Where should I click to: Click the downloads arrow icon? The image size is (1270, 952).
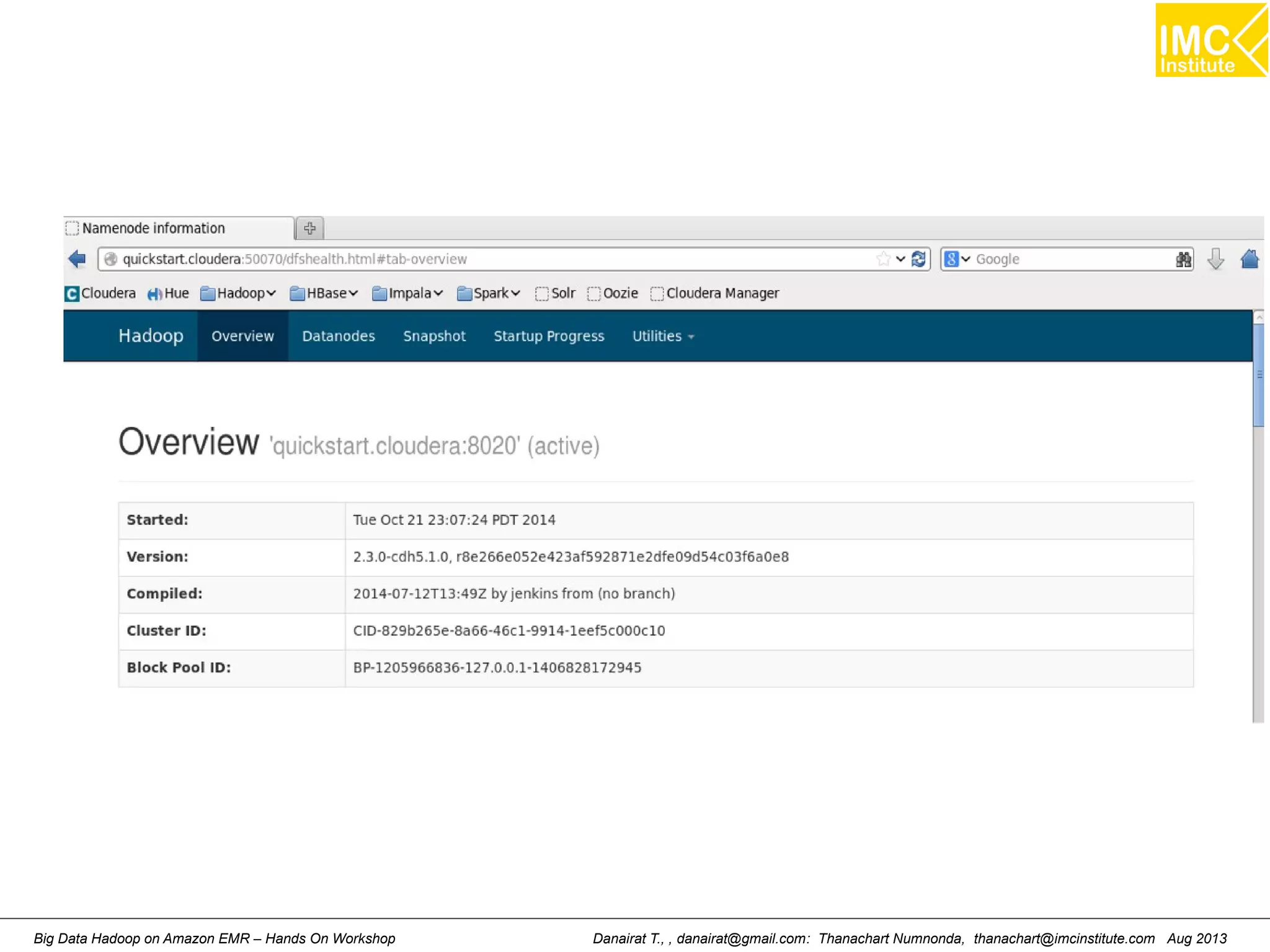[x=1215, y=259]
